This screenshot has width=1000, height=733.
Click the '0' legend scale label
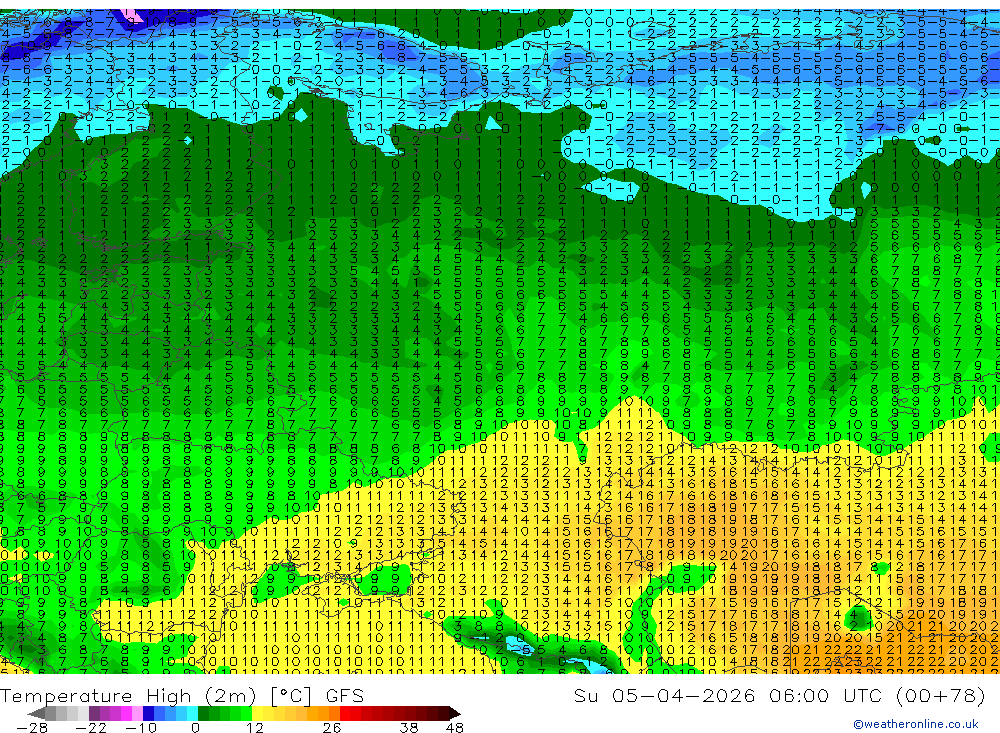[x=195, y=728]
